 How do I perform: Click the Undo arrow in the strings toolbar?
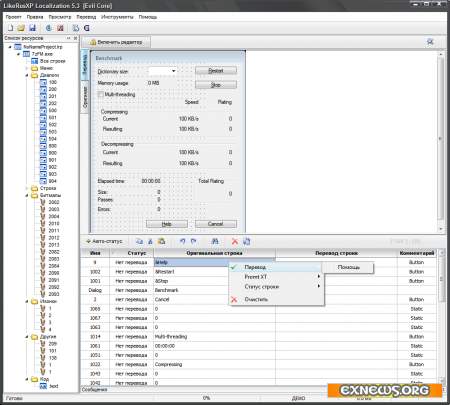coord(182,241)
